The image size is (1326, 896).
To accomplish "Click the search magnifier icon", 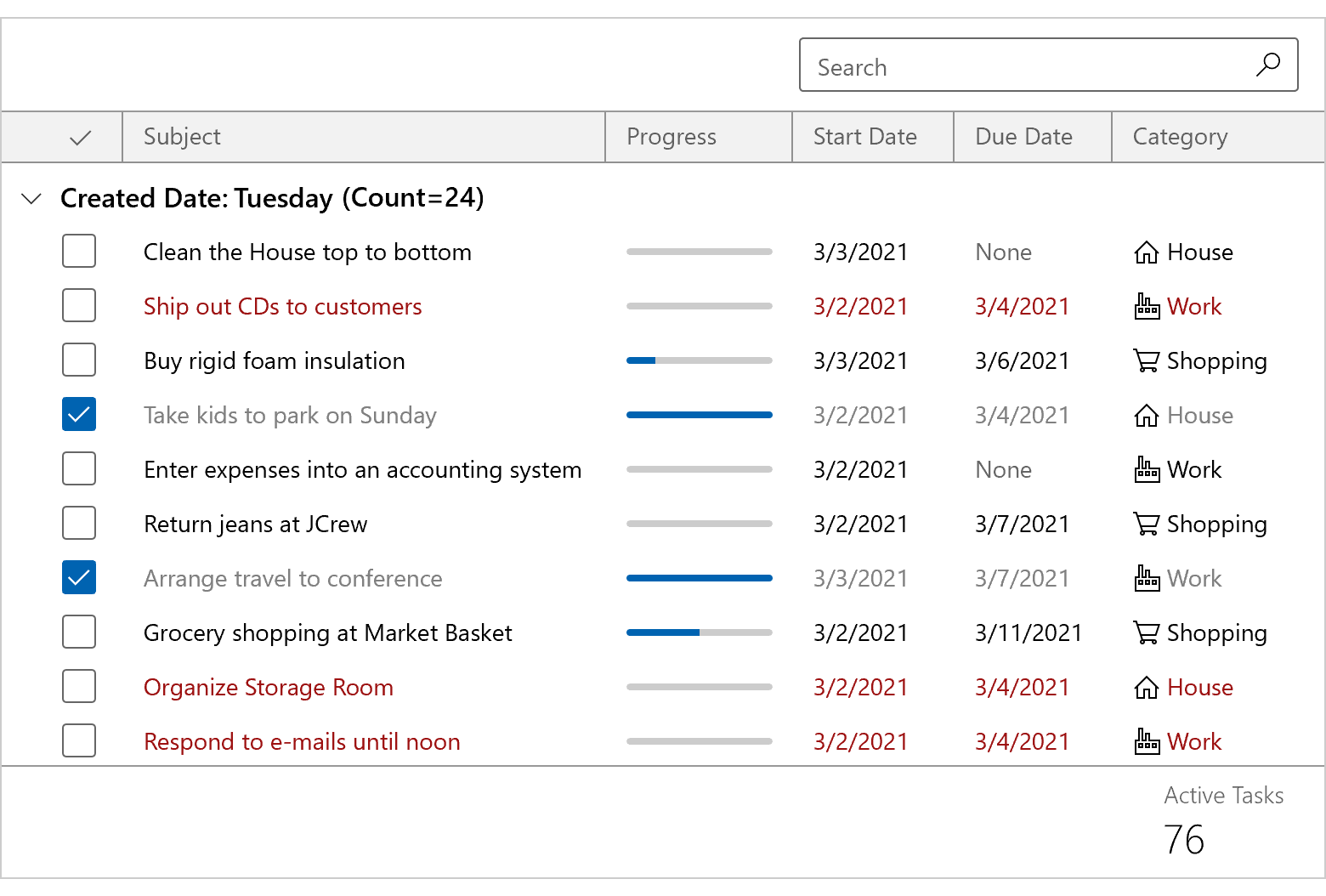I will pyautogui.click(x=1268, y=65).
